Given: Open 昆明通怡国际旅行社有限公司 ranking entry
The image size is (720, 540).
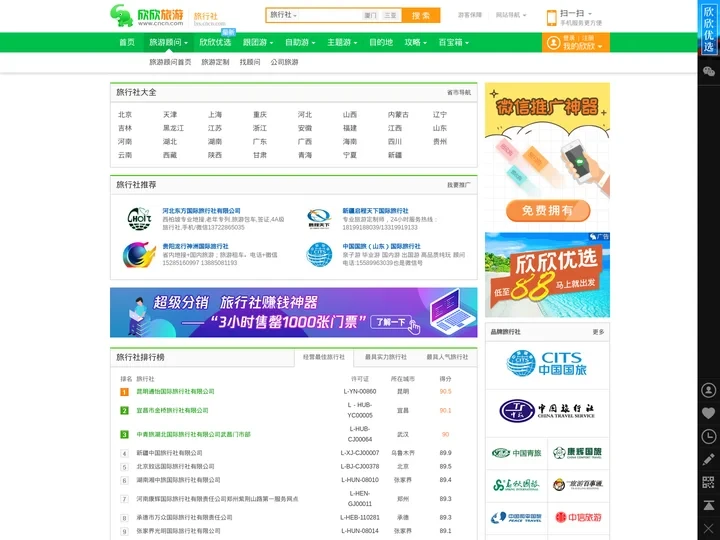Looking at the screenshot, I should [175, 392].
